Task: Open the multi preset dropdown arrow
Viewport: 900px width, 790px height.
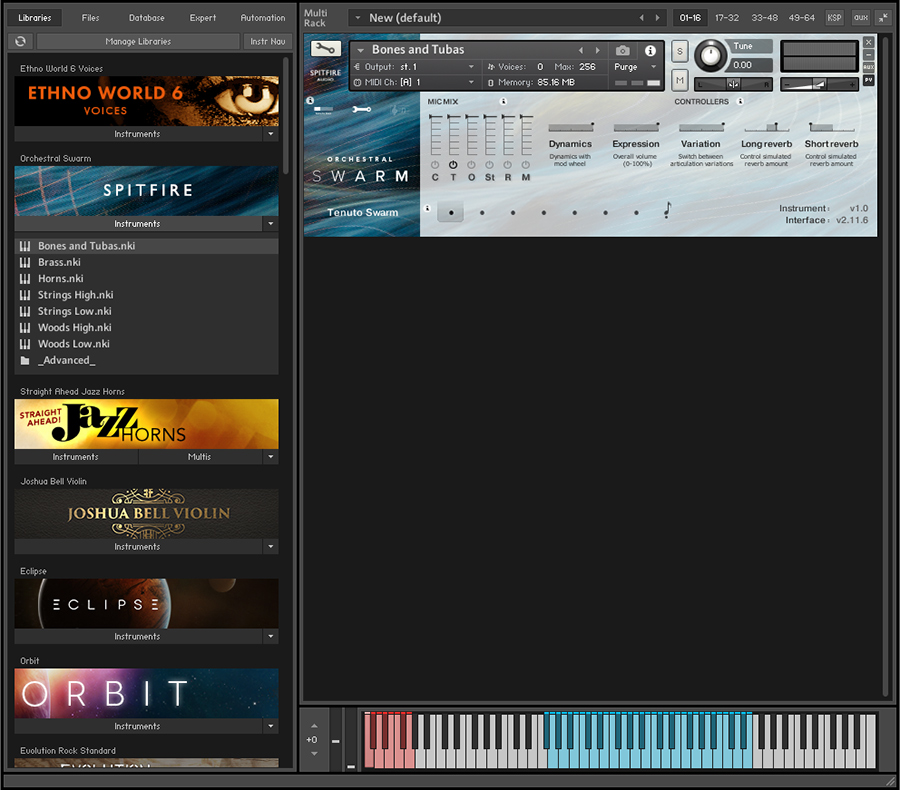Action: (x=358, y=18)
